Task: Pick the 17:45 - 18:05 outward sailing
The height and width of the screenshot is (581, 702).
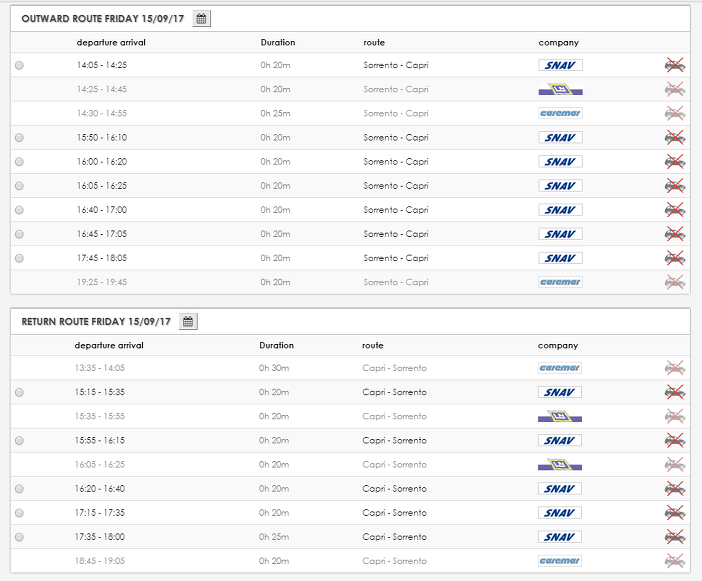Action: (19, 258)
